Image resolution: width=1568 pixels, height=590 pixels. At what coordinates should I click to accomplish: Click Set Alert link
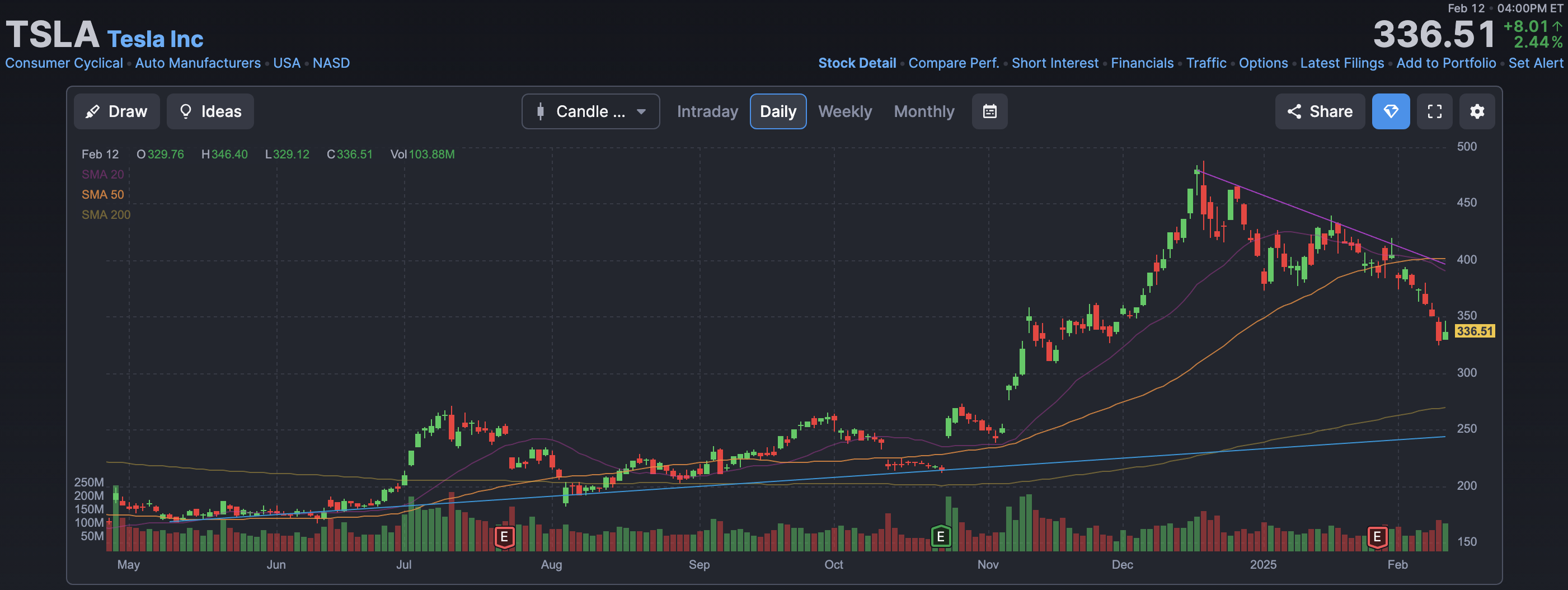pyautogui.click(x=1535, y=63)
